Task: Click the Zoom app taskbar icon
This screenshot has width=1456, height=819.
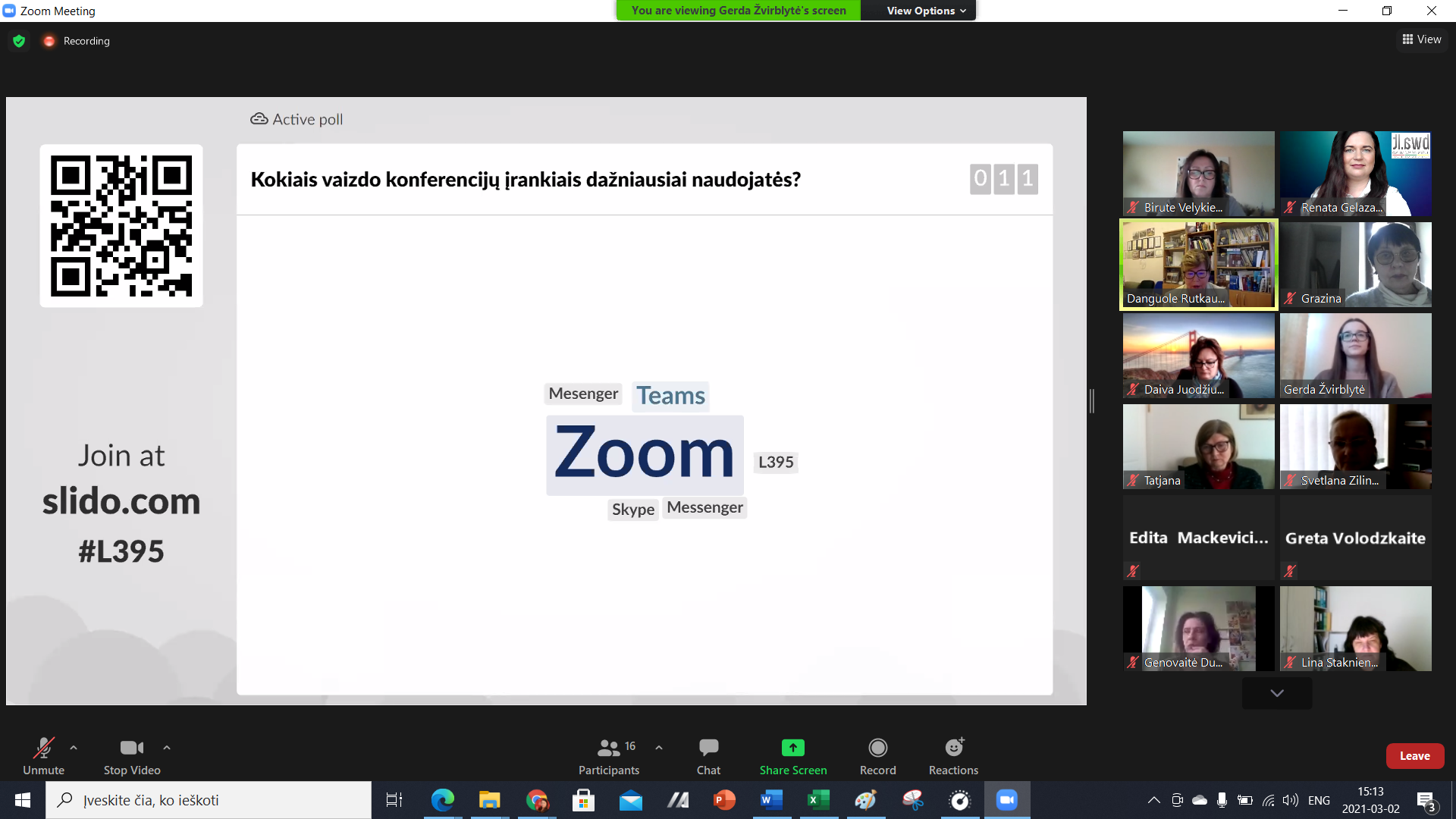Action: click(1007, 800)
